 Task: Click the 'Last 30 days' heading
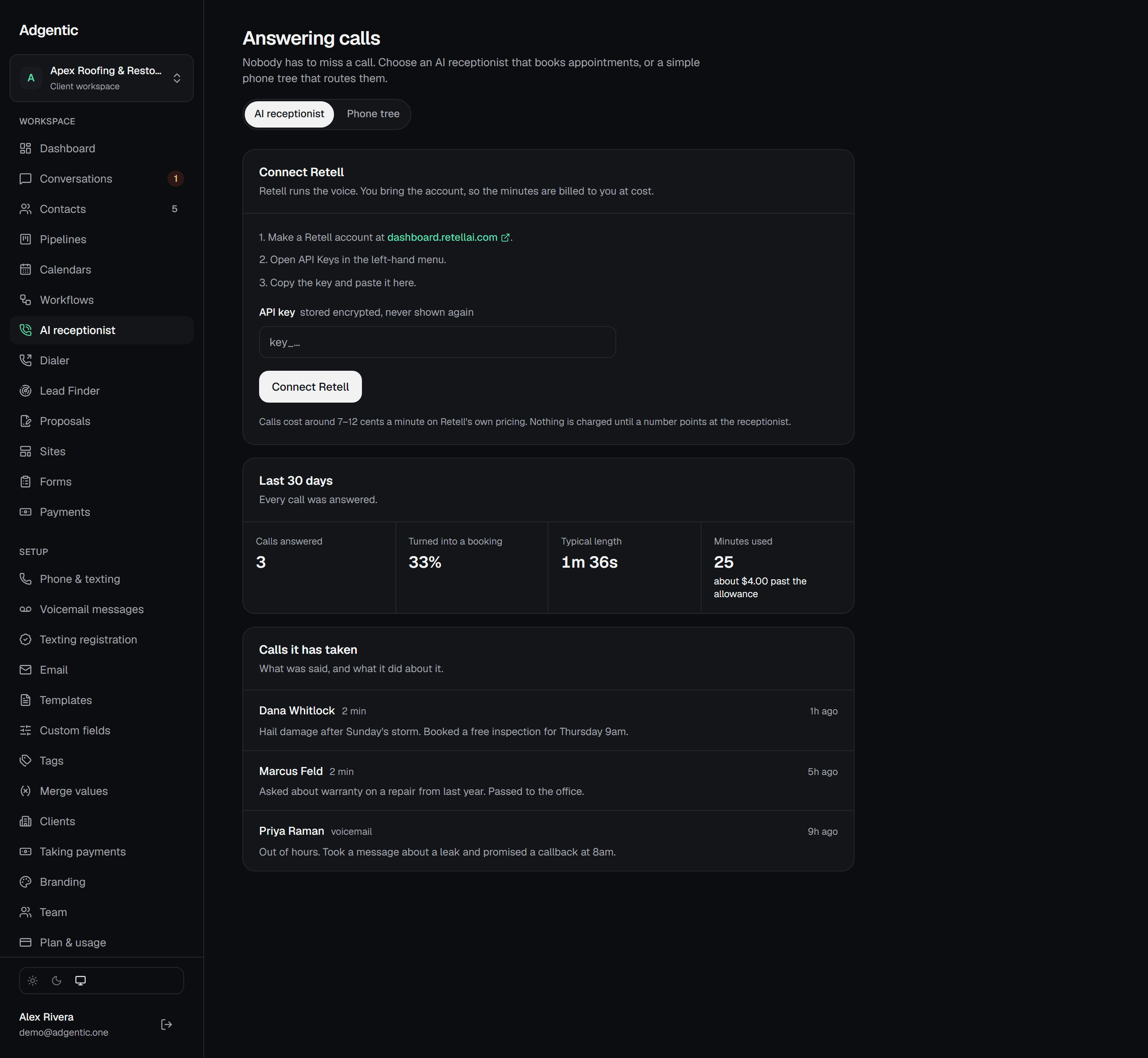(295, 481)
